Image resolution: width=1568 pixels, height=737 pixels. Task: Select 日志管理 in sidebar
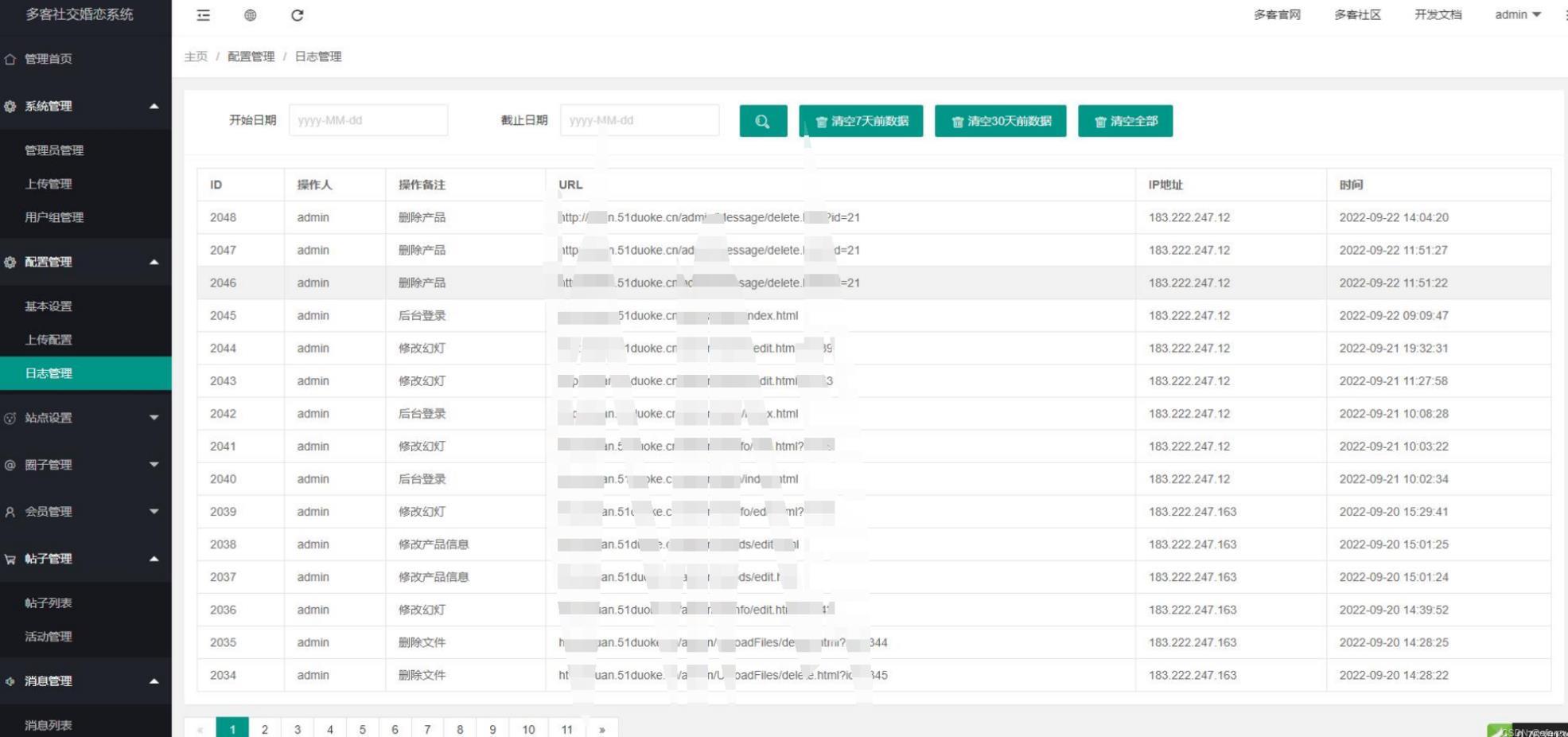[x=86, y=373]
